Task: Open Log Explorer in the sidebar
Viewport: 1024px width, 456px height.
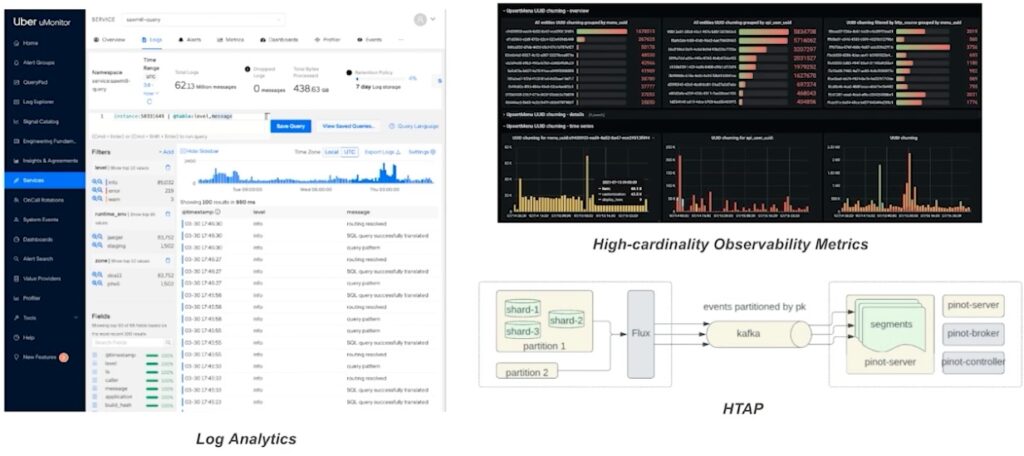Action: pos(37,101)
